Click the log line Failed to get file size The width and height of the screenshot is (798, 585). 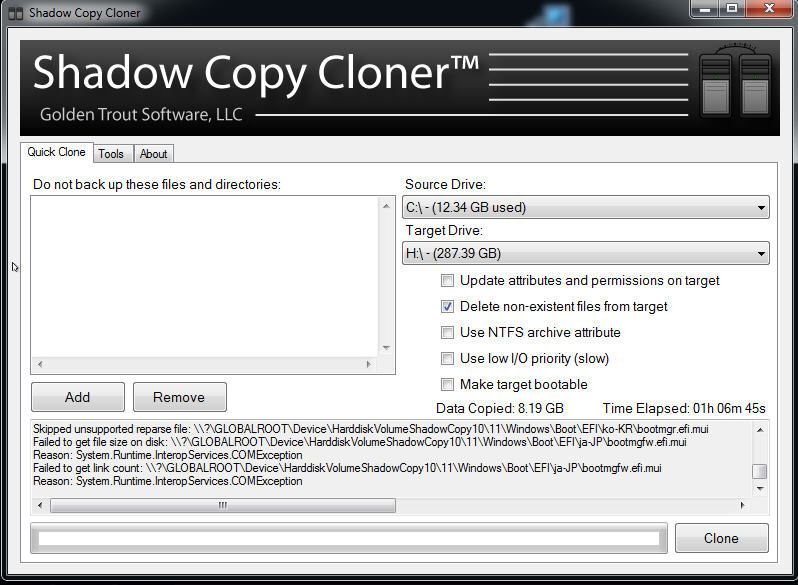point(359,442)
